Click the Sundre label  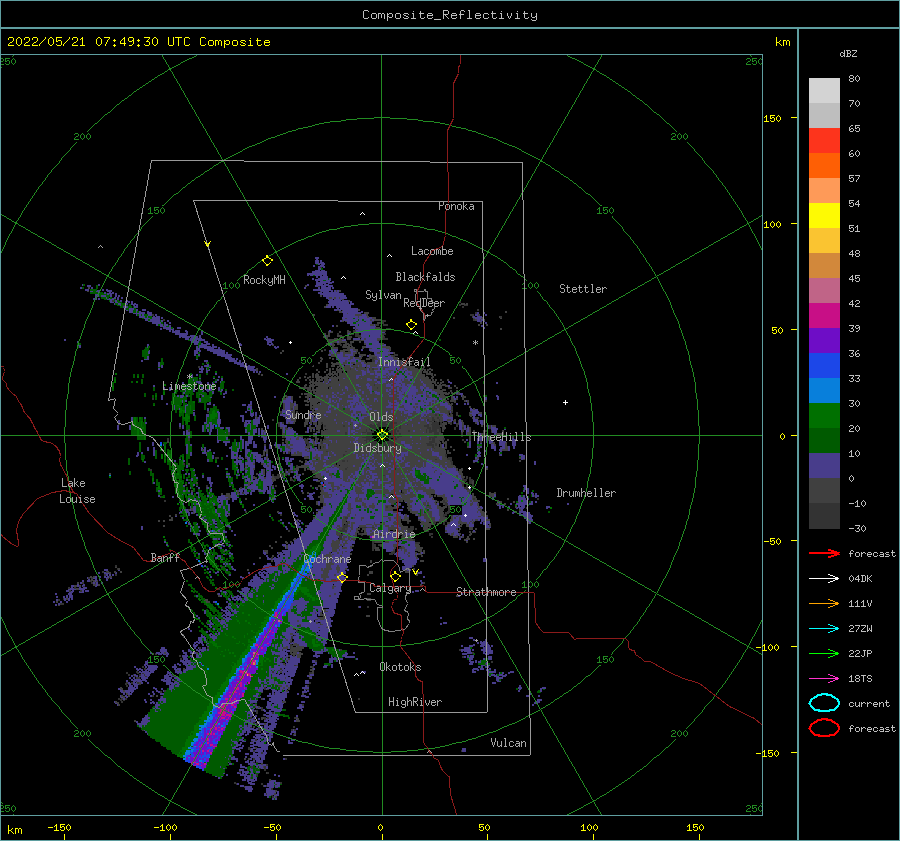click(303, 415)
